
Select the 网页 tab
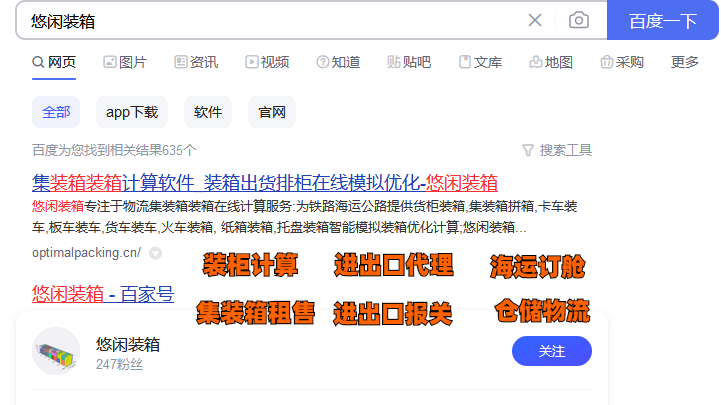click(54, 62)
